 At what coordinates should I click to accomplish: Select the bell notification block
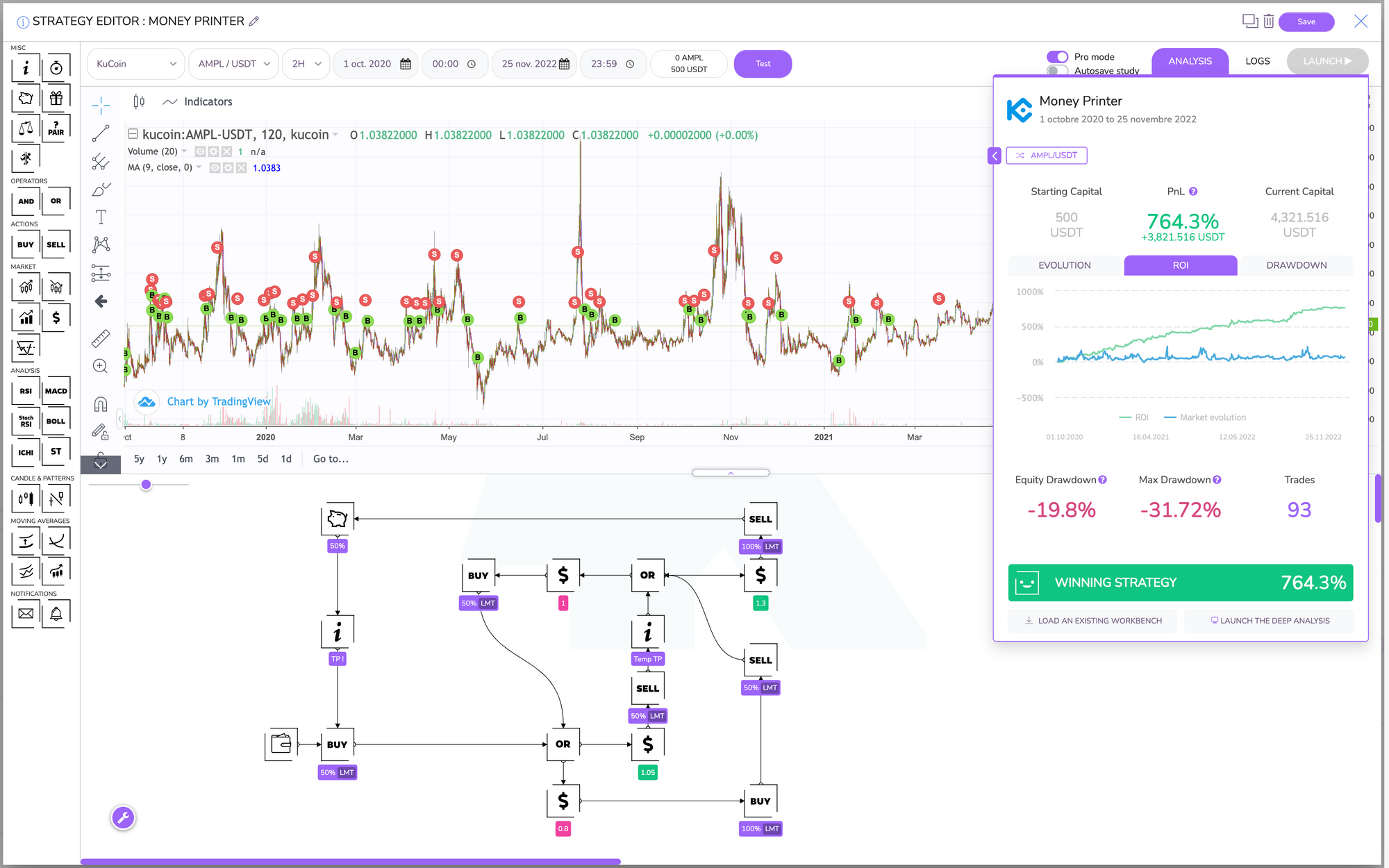(56, 614)
